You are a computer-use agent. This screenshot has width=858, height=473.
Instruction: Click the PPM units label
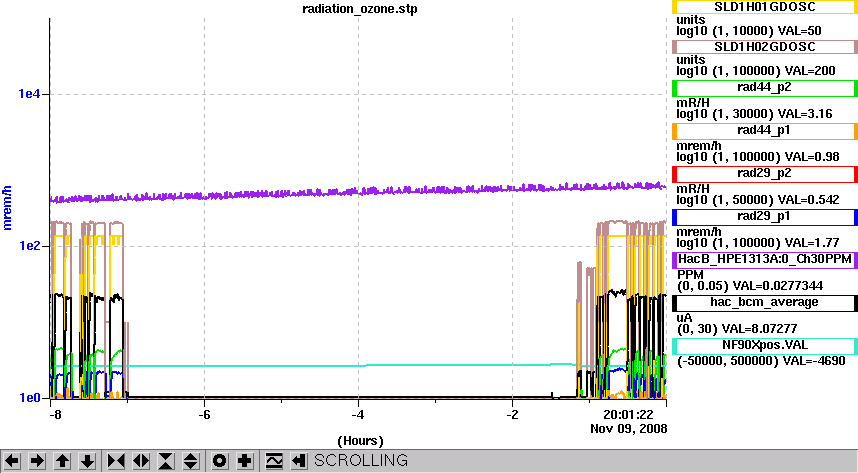[689, 275]
